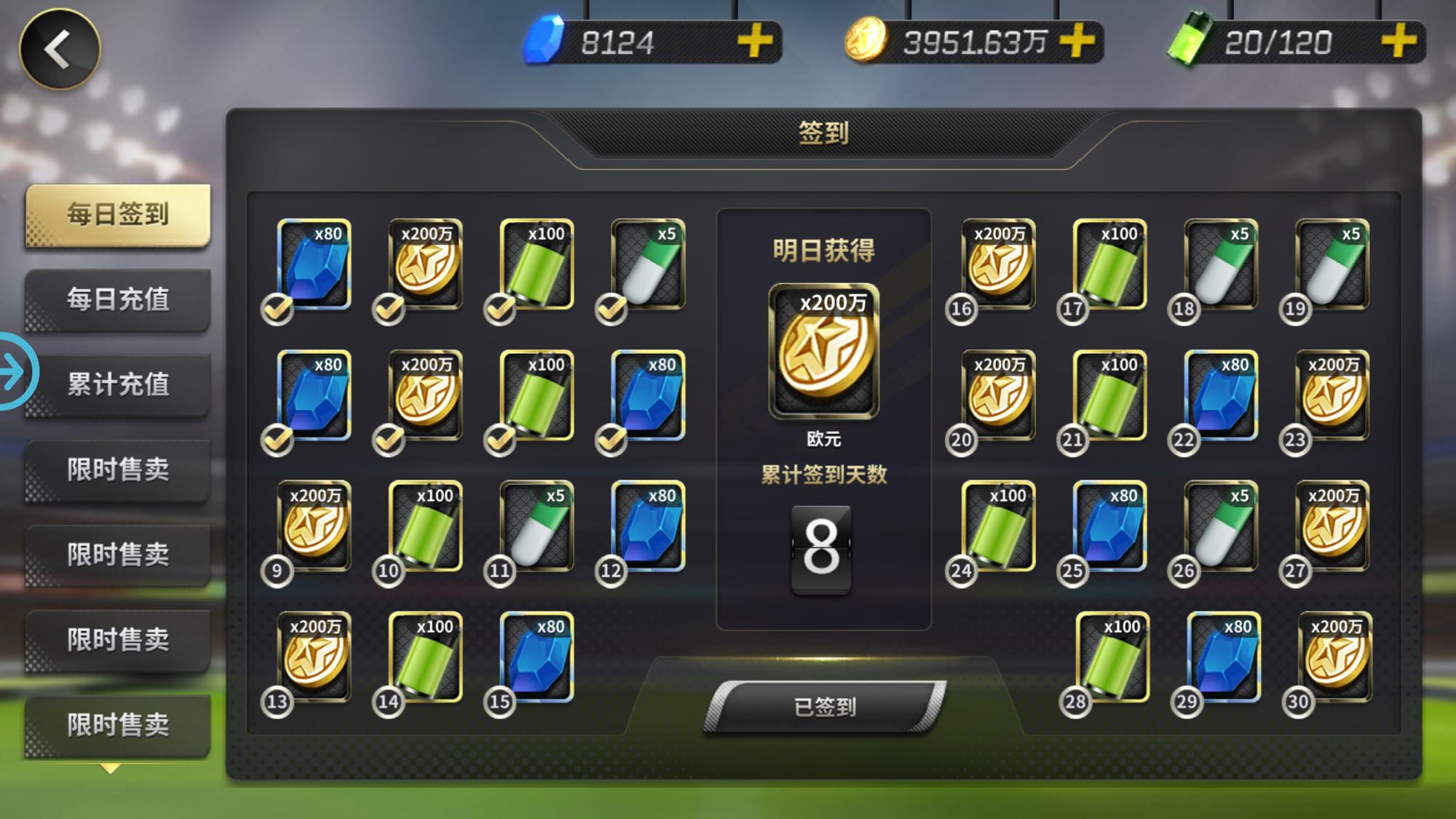Screen dimensions: 1456x819
Task: Expand side panel with circled arrow
Action: pyautogui.click(x=13, y=371)
